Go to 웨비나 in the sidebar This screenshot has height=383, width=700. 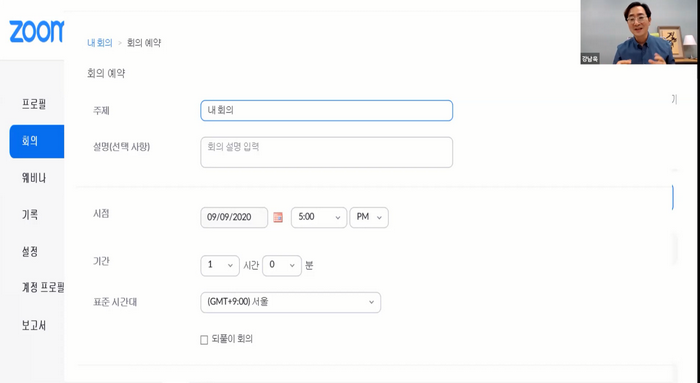(34, 178)
